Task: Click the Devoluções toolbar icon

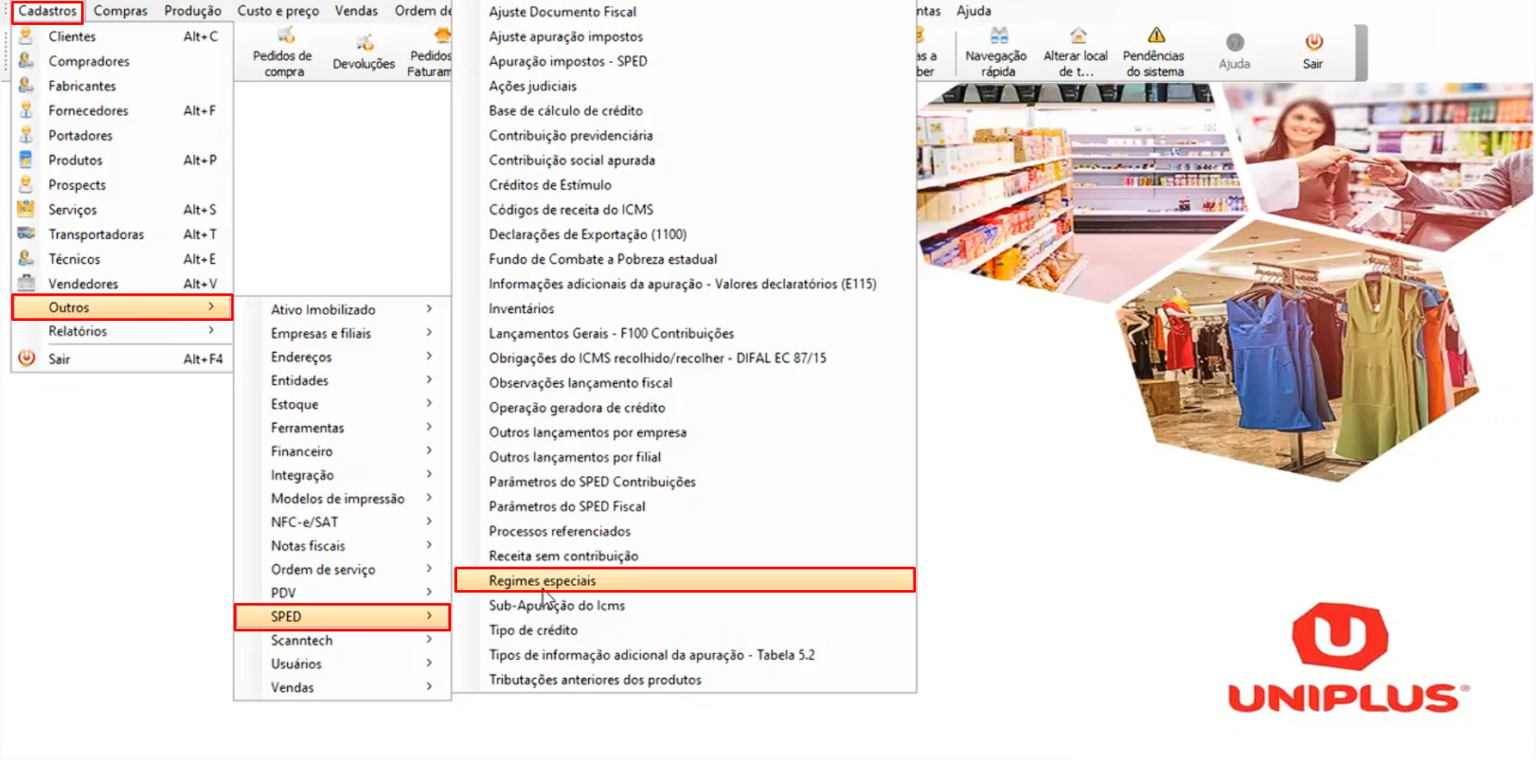Action: click(364, 43)
